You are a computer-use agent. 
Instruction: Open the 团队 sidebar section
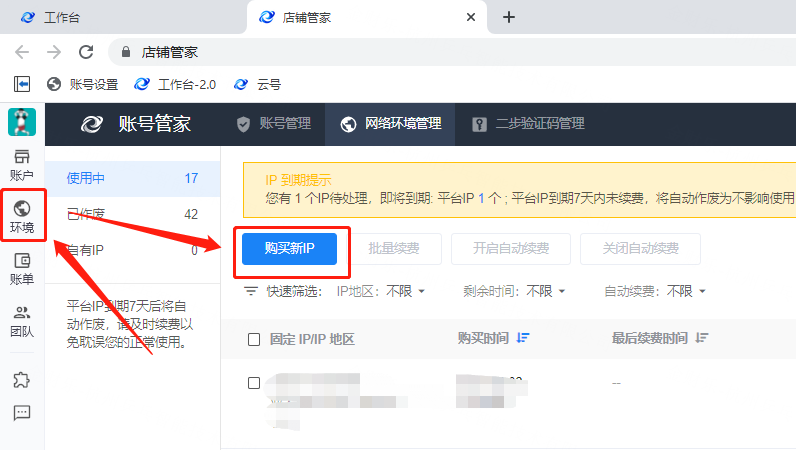click(22, 322)
